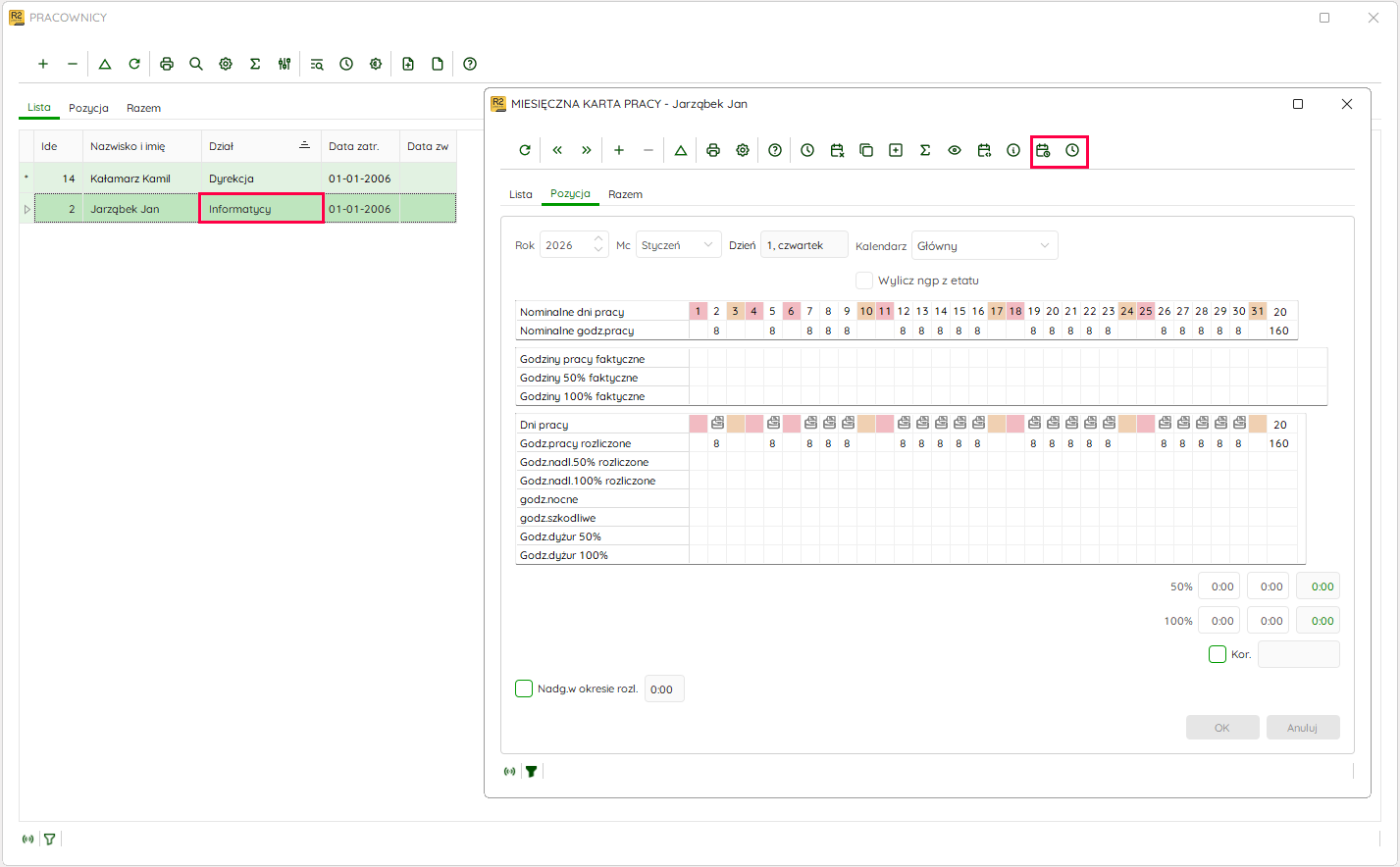Click the Anuluj button
Viewport: 1400px width, 867px height.
coord(1303,728)
